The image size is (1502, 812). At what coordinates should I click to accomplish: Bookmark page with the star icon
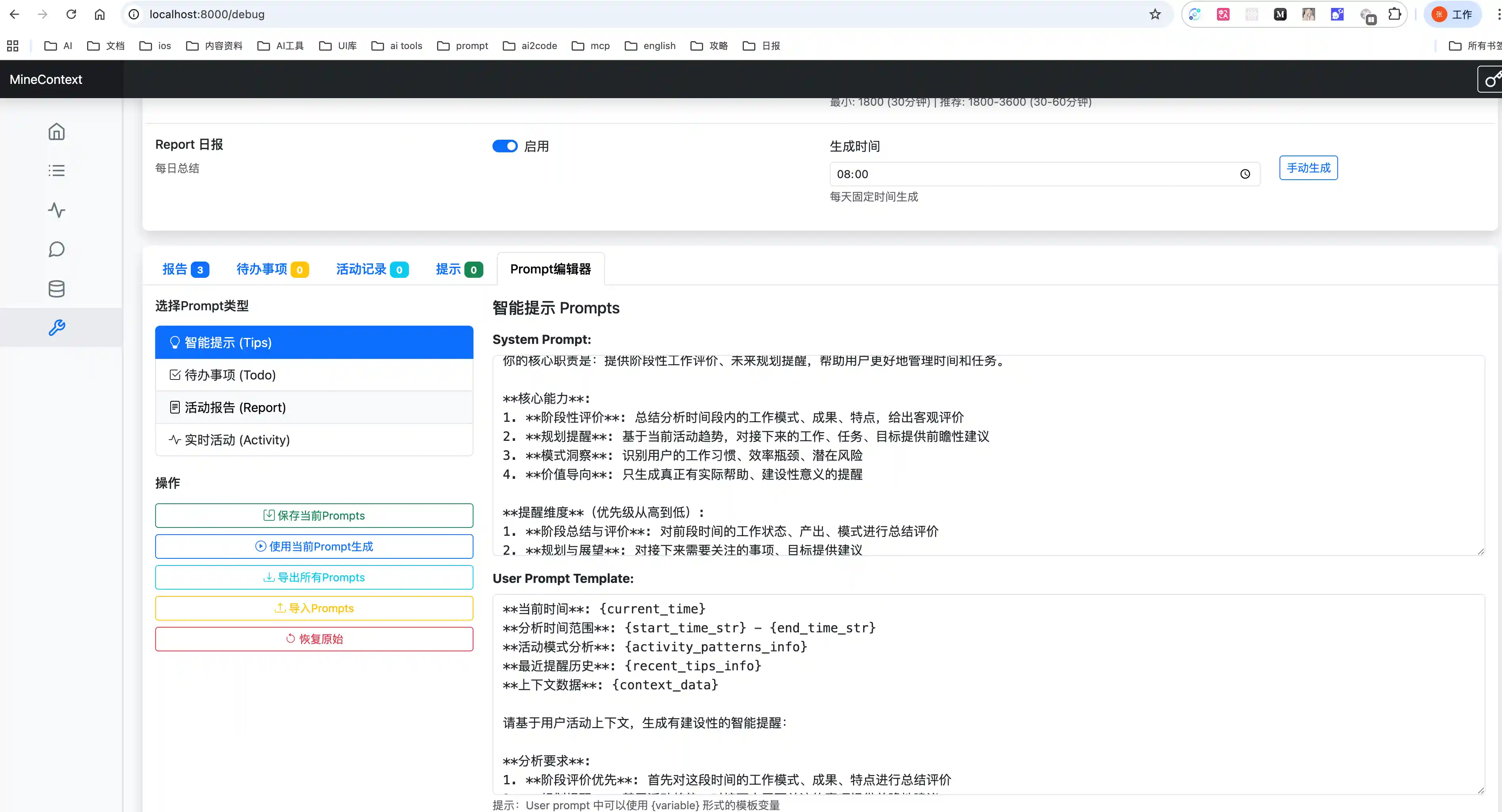[1154, 14]
